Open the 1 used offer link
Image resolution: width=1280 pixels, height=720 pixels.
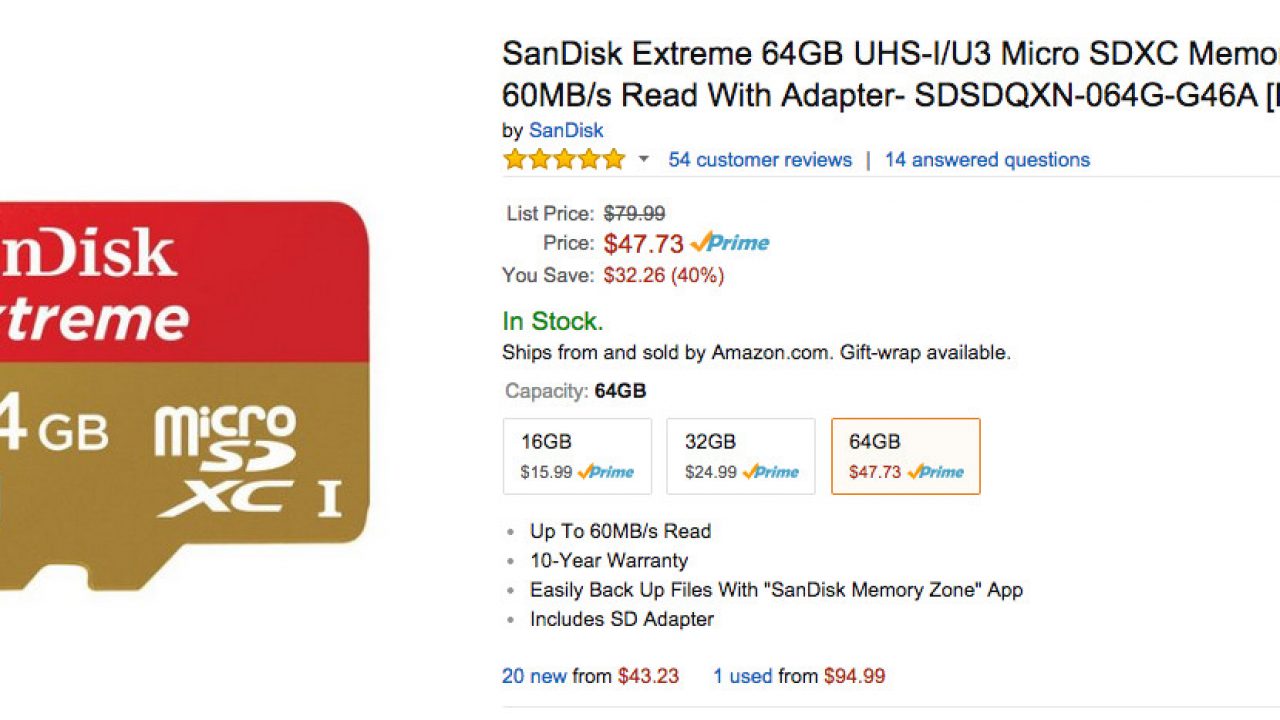(x=742, y=676)
